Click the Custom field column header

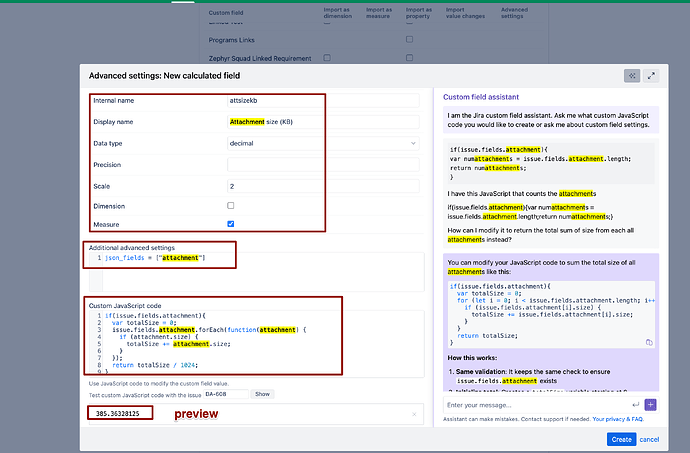tap(226, 13)
